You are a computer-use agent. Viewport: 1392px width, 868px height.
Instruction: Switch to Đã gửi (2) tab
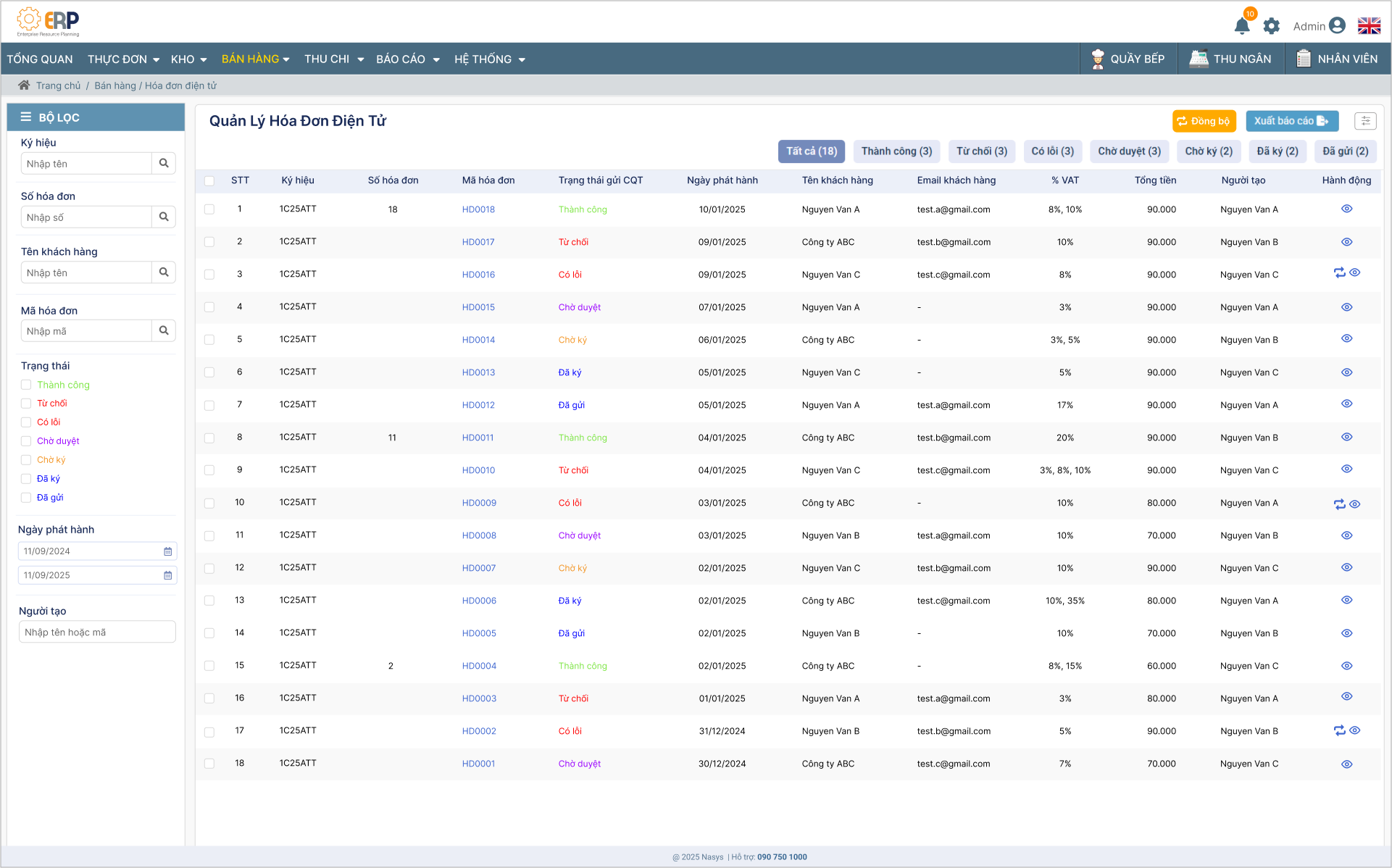1345,151
